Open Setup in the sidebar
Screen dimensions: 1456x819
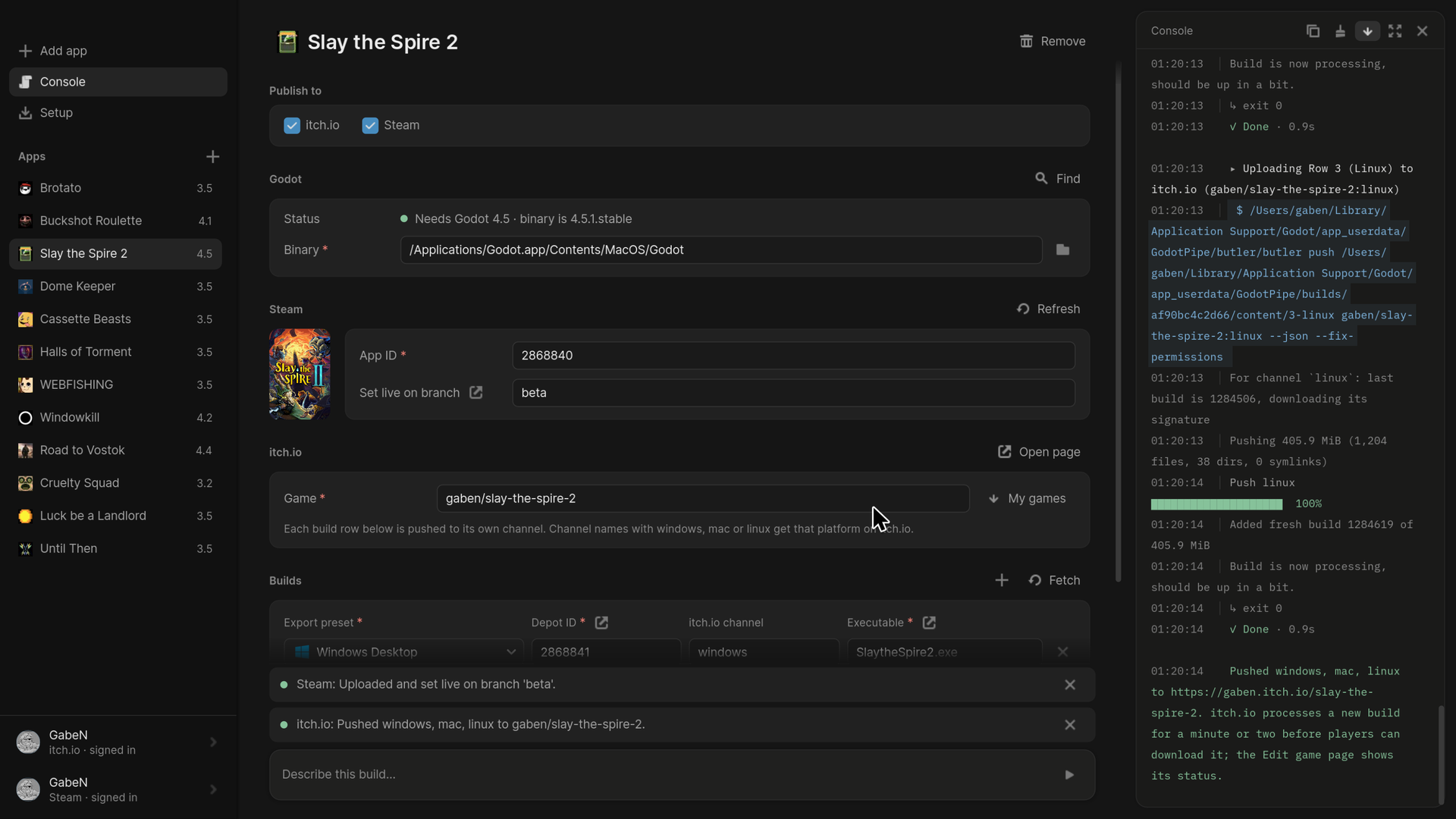pyautogui.click(x=118, y=113)
